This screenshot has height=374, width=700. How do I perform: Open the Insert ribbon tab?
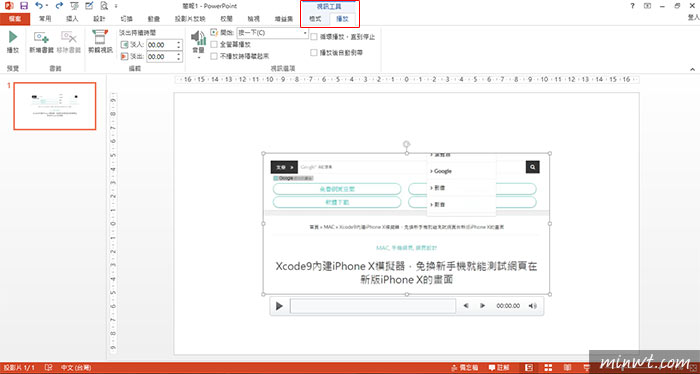coord(72,19)
